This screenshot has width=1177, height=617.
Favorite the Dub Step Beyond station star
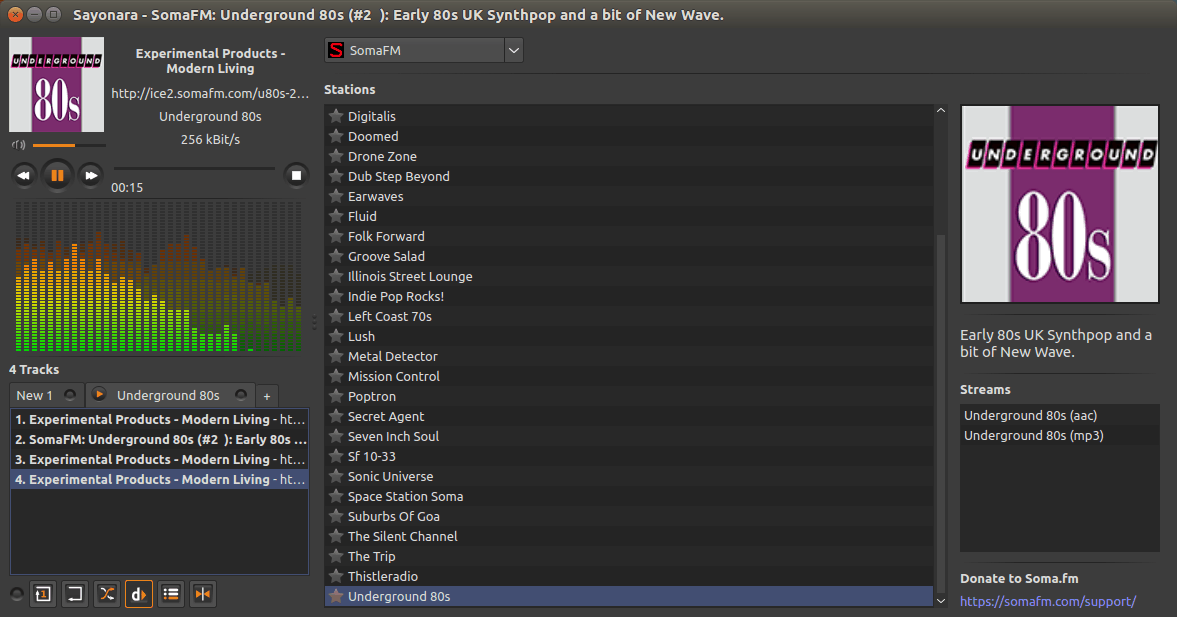336,176
